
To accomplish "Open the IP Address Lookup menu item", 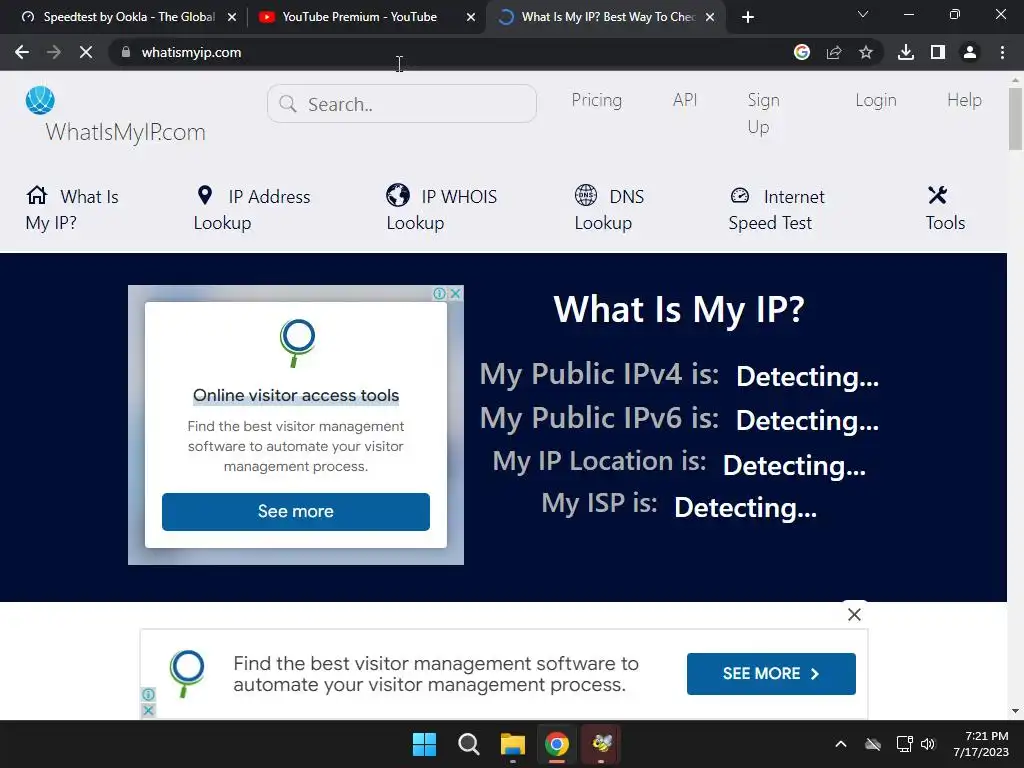I will pyautogui.click(x=252, y=209).
